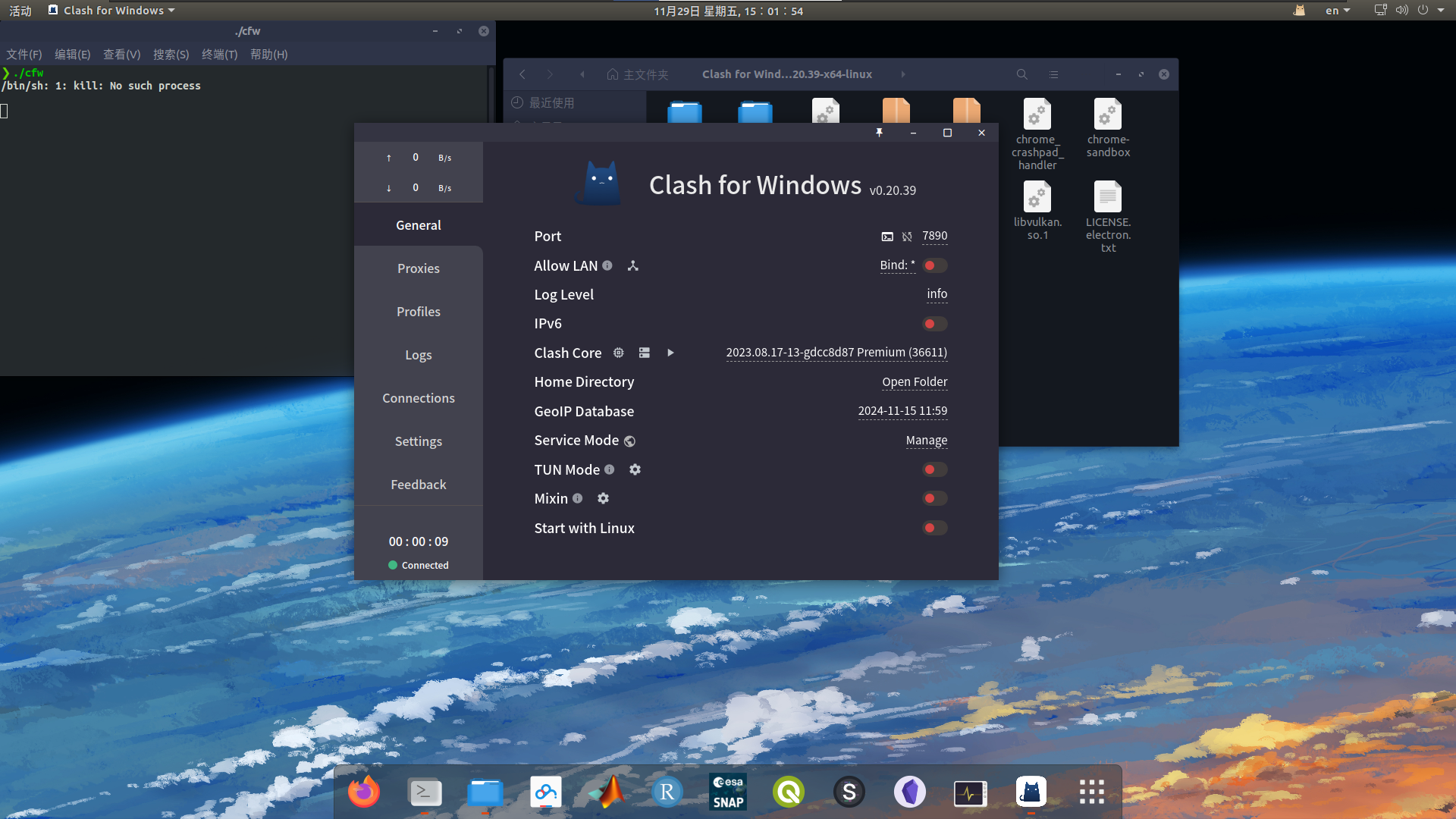Viewport: 1456px width, 819px height.
Task: Open MATLAB from the dock
Action: 607,792
